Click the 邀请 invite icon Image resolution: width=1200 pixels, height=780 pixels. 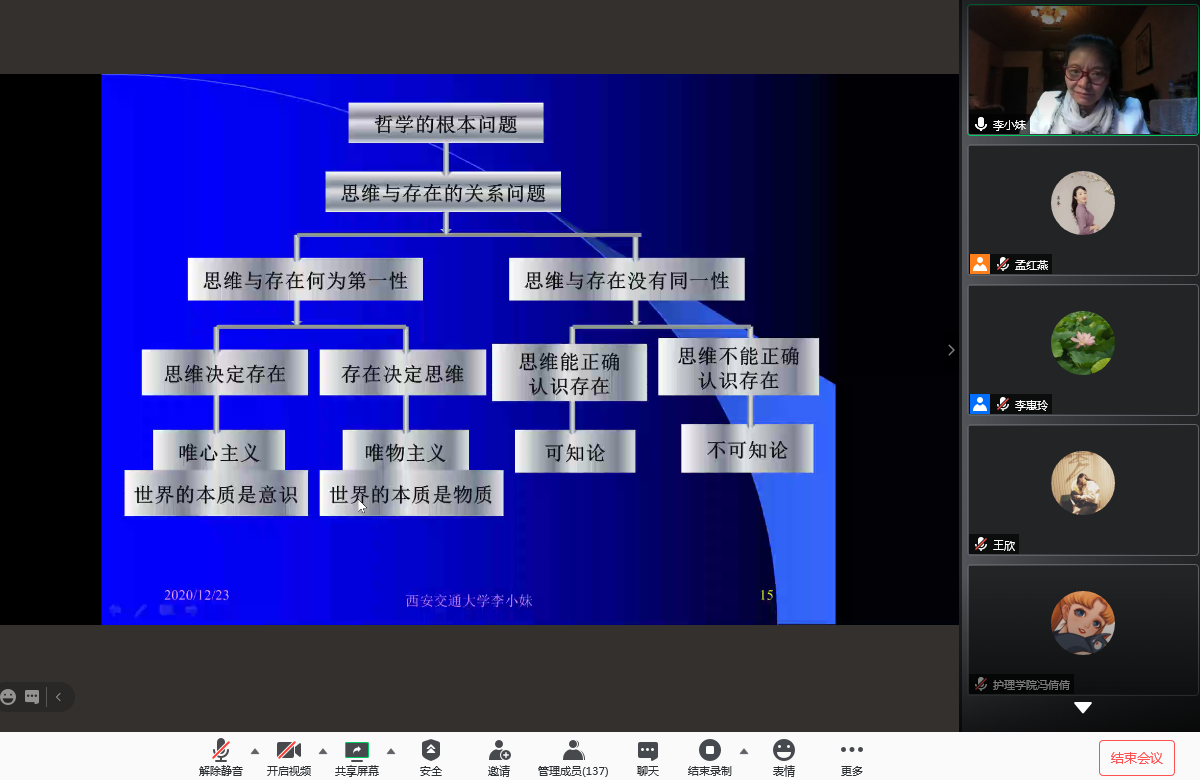(x=499, y=750)
